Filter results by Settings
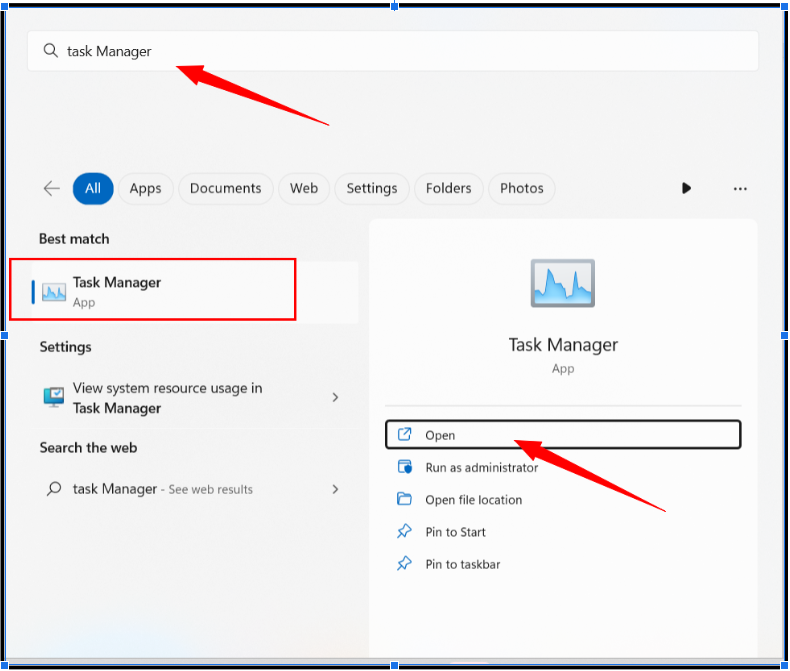 tap(372, 188)
